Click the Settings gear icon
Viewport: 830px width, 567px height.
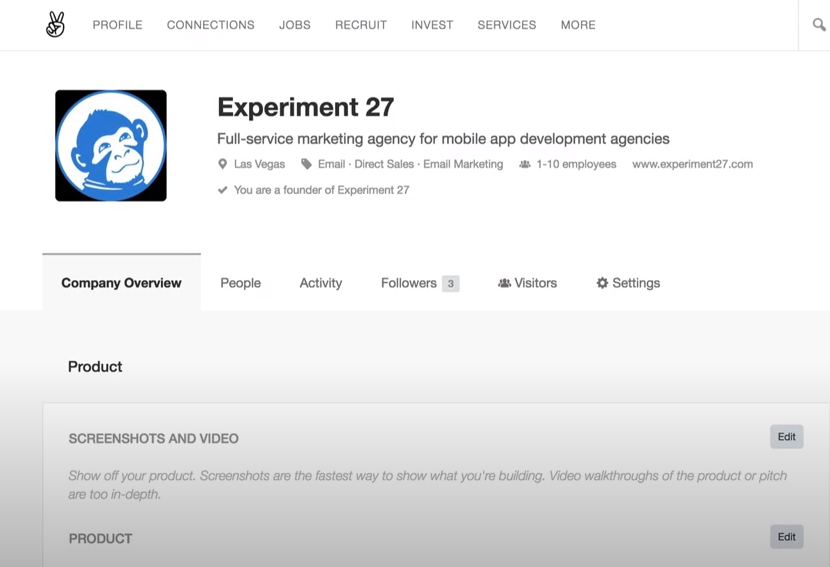602,283
